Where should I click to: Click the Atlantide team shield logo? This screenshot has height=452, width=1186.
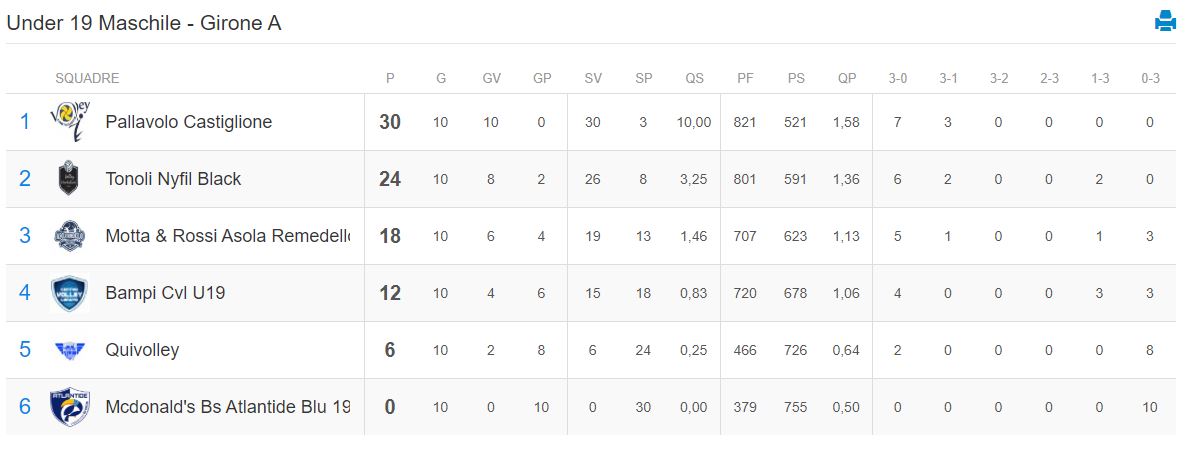[x=70, y=407]
